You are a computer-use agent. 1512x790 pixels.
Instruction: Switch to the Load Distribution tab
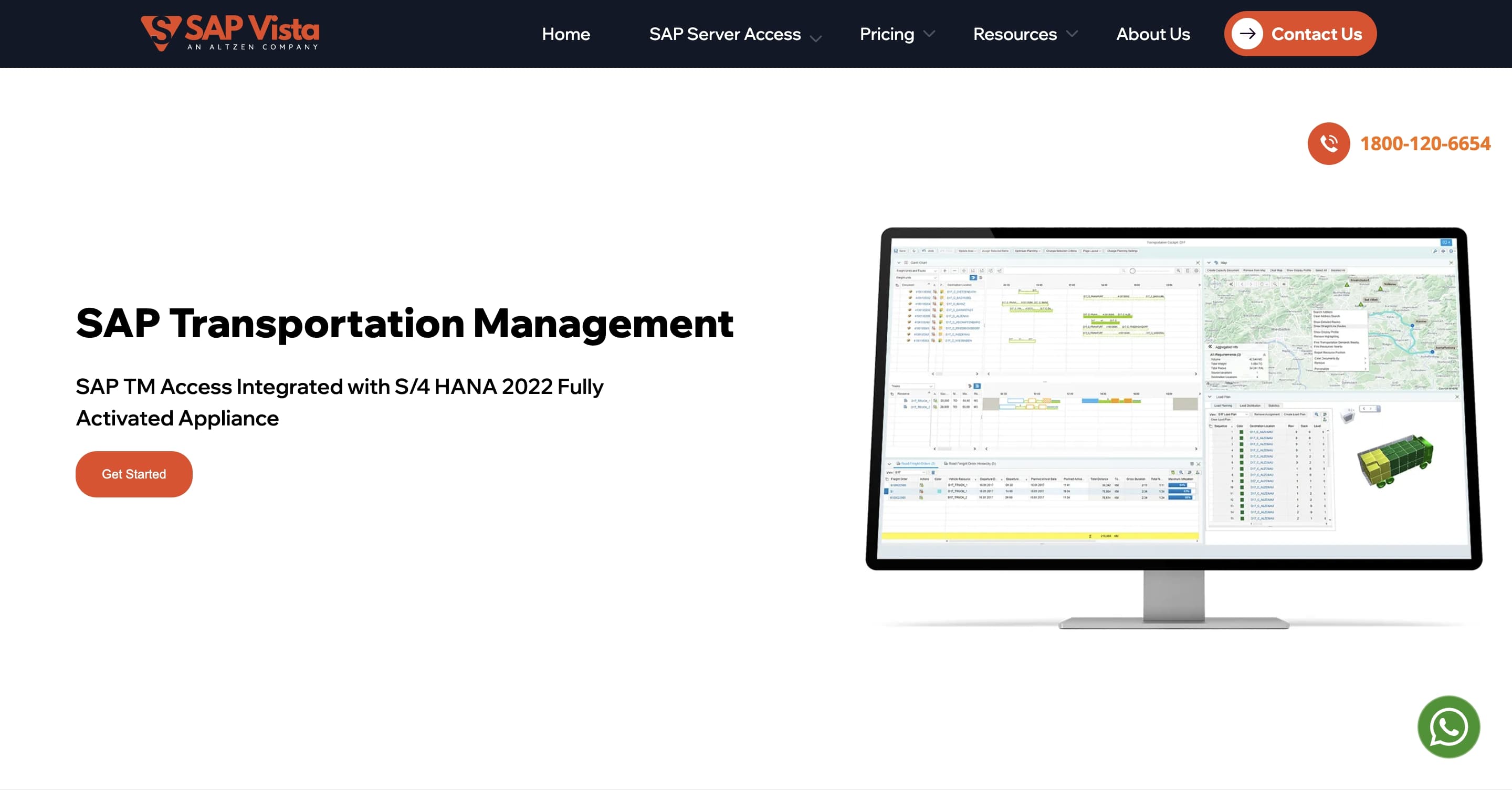point(1251,406)
